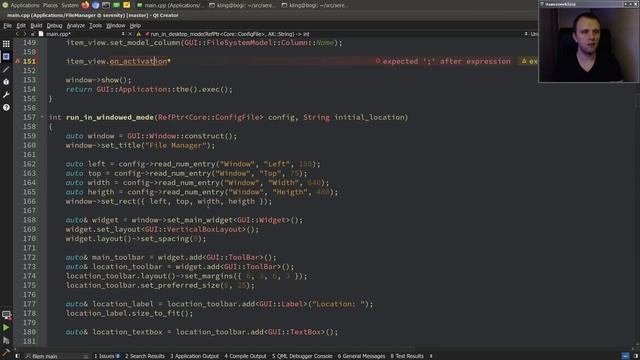Switch to second kling@bogi terminal taskbar window
The height and width of the screenshot is (360, 640).
(x=316, y=5)
